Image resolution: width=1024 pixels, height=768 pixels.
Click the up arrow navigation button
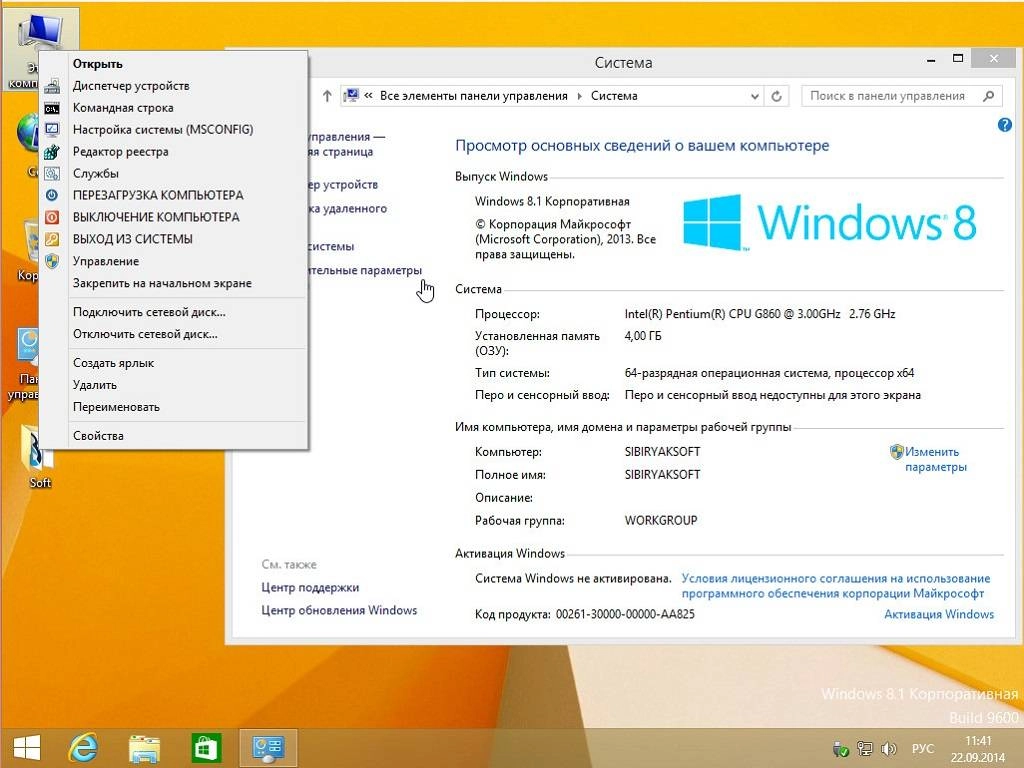coord(327,96)
